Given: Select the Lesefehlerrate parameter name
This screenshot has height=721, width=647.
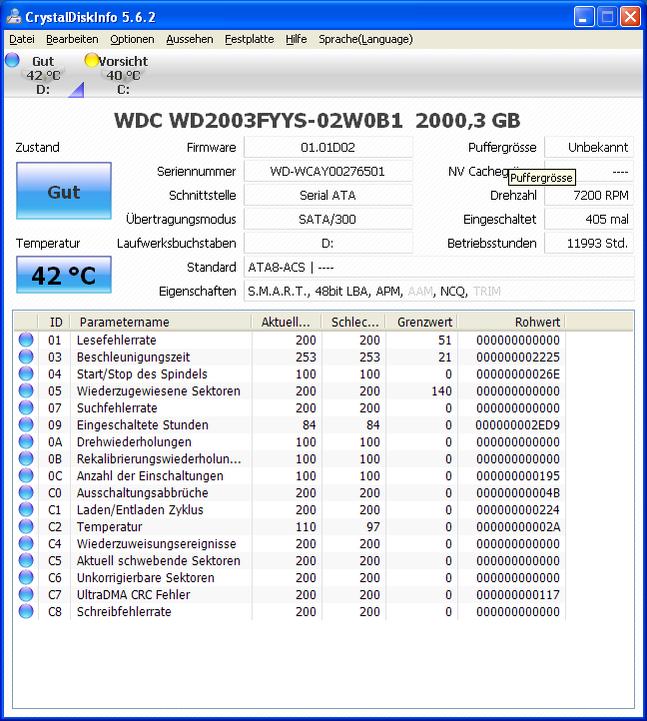Looking at the screenshot, I should tap(116, 340).
